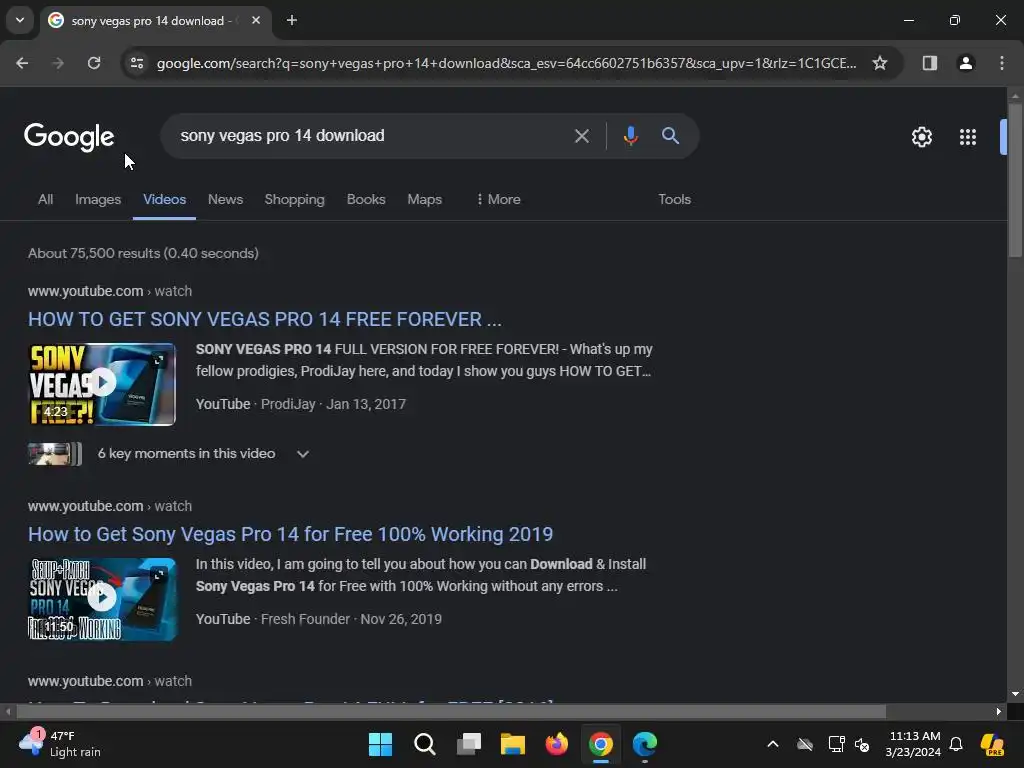Screen dimensions: 1024x768
Task: Click the date text Jan 13, 2017
Action: pos(366,404)
